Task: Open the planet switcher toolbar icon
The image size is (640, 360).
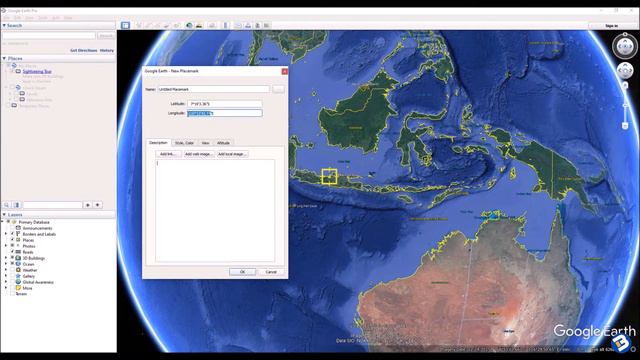Action: [x=211, y=25]
